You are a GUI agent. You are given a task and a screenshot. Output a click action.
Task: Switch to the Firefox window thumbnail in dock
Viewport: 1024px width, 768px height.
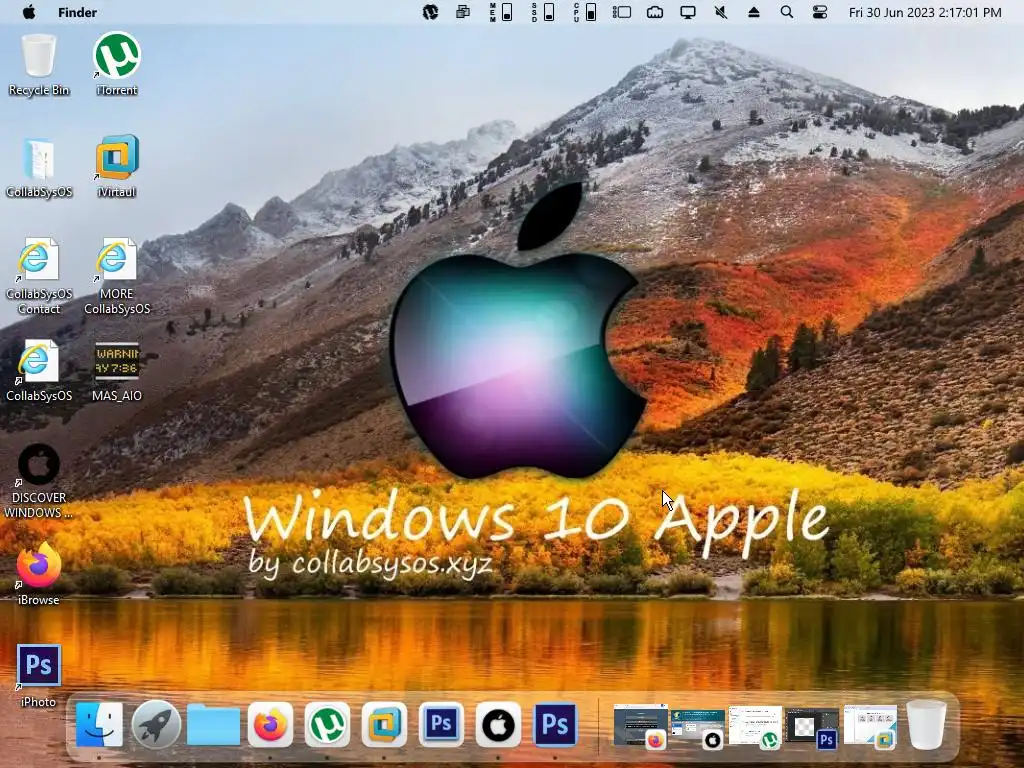click(x=641, y=725)
